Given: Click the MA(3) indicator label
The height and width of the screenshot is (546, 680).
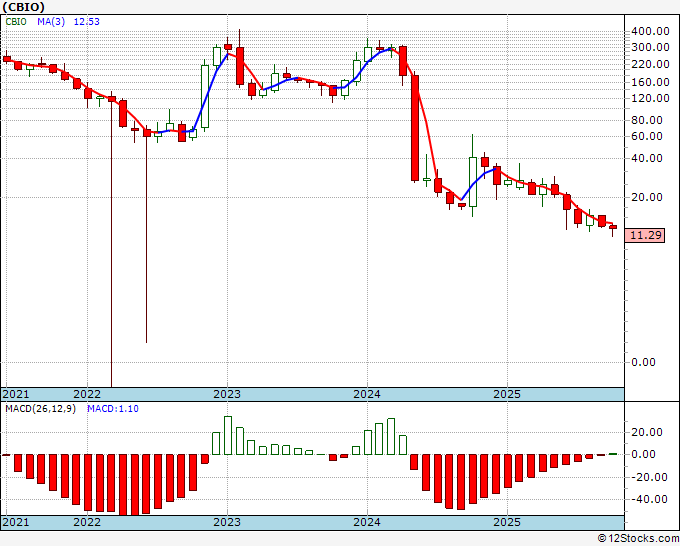Looking at the screenshot, I should (51, 22).
